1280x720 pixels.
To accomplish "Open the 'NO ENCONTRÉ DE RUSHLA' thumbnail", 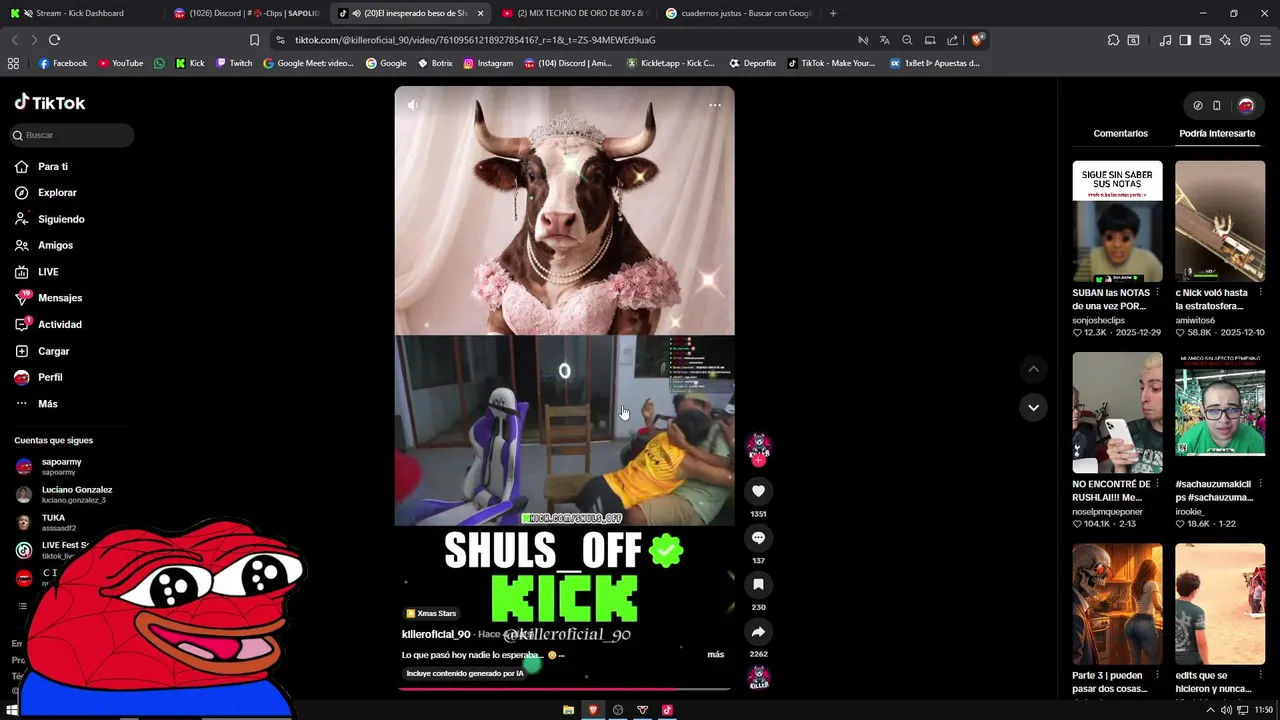I will click(x=1117, y=412).
